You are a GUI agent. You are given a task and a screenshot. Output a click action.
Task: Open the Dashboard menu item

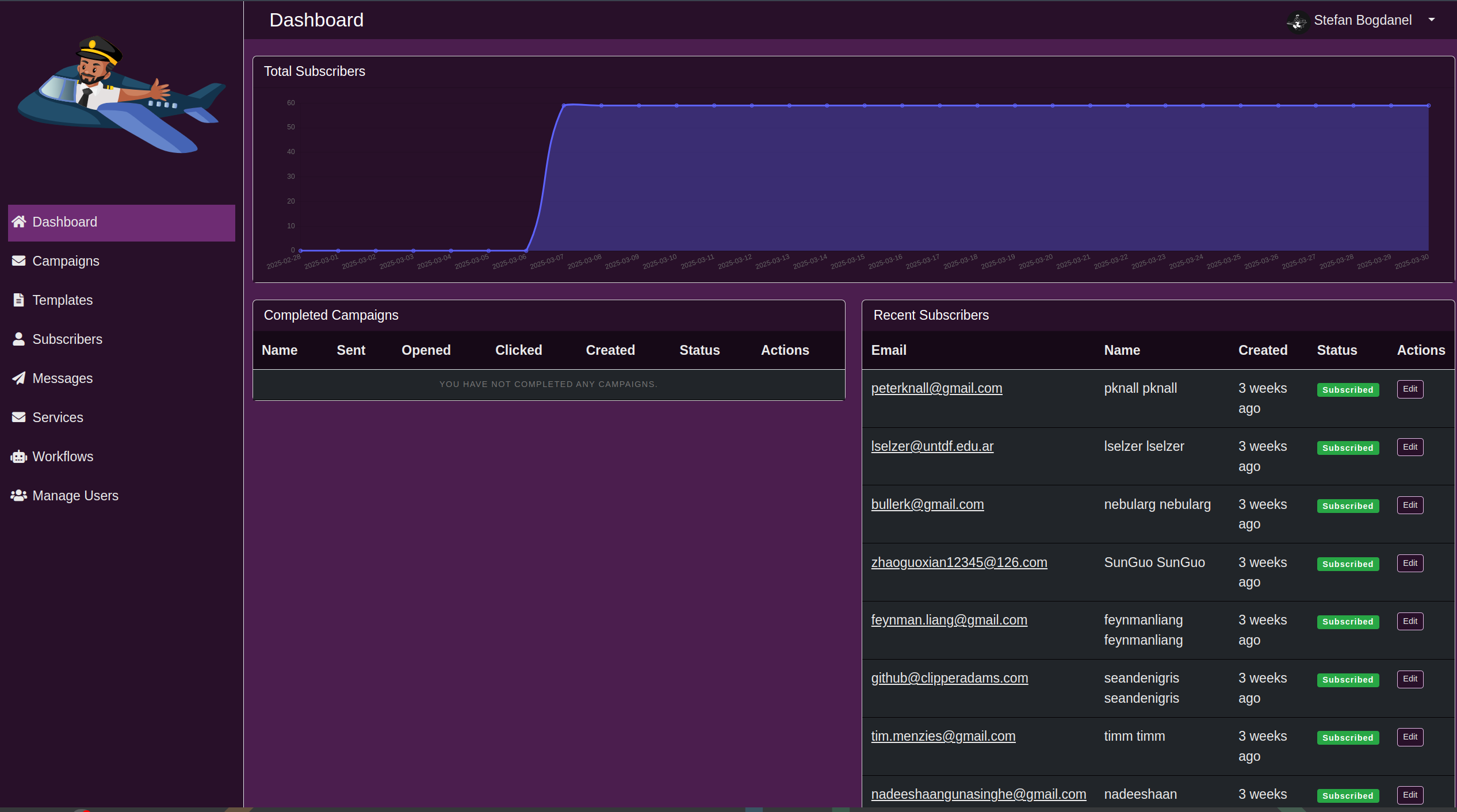[121, 223]
